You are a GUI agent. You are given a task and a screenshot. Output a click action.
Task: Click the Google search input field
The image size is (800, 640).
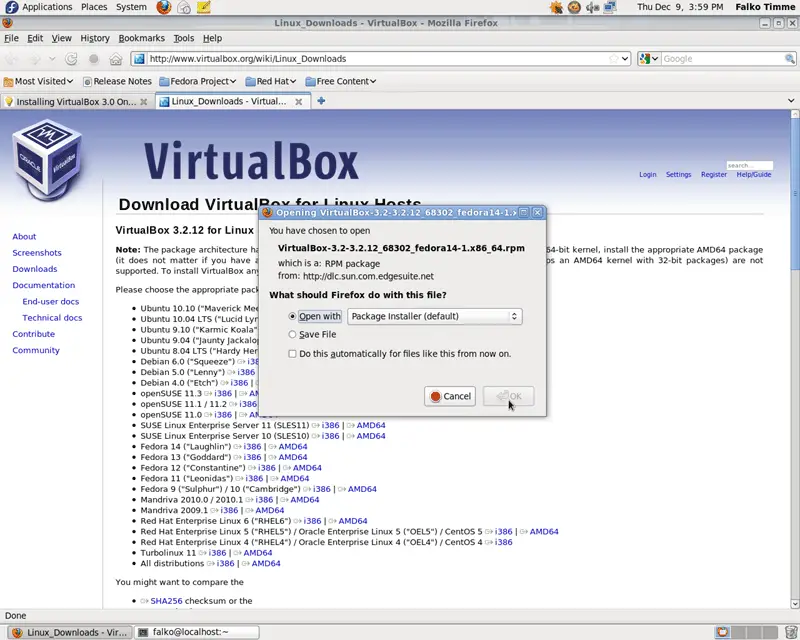point(722,59)
